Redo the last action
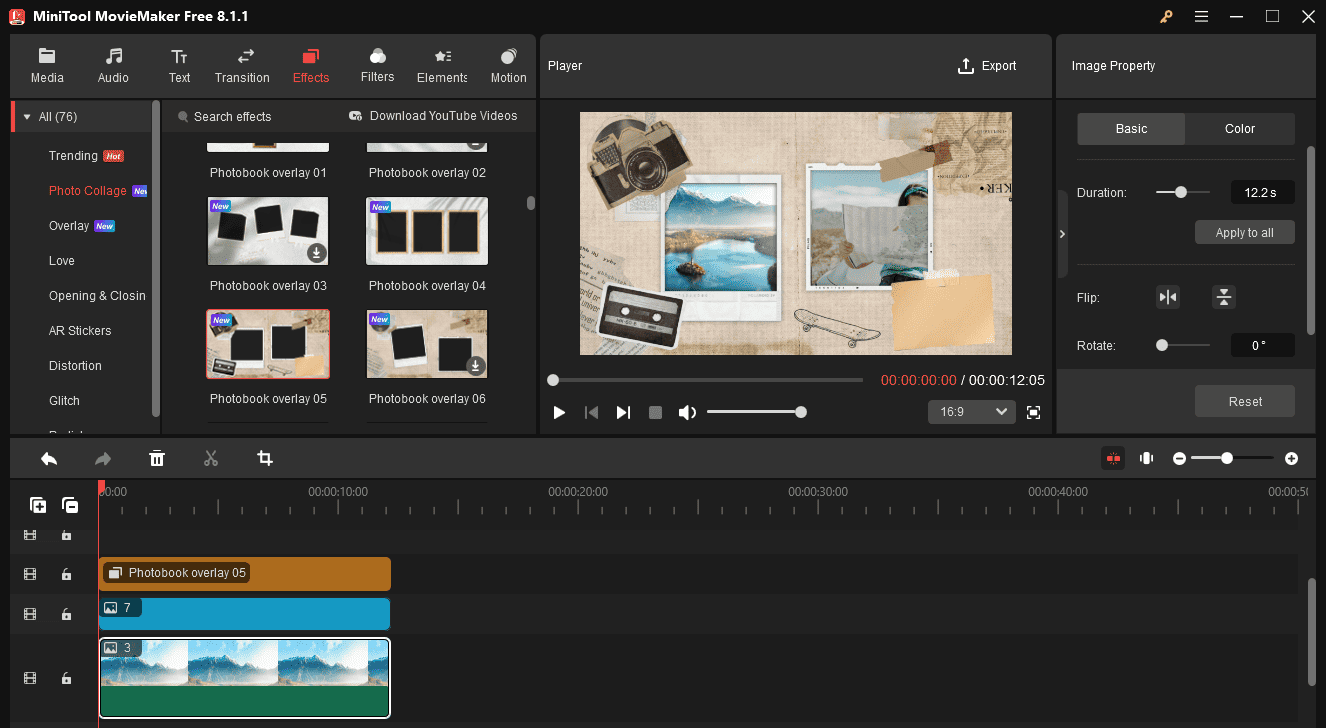 point(103,458)
